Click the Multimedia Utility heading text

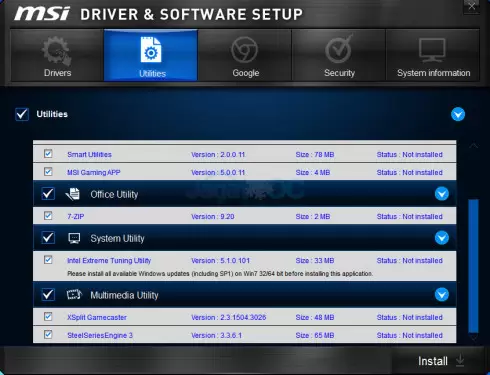124,295
